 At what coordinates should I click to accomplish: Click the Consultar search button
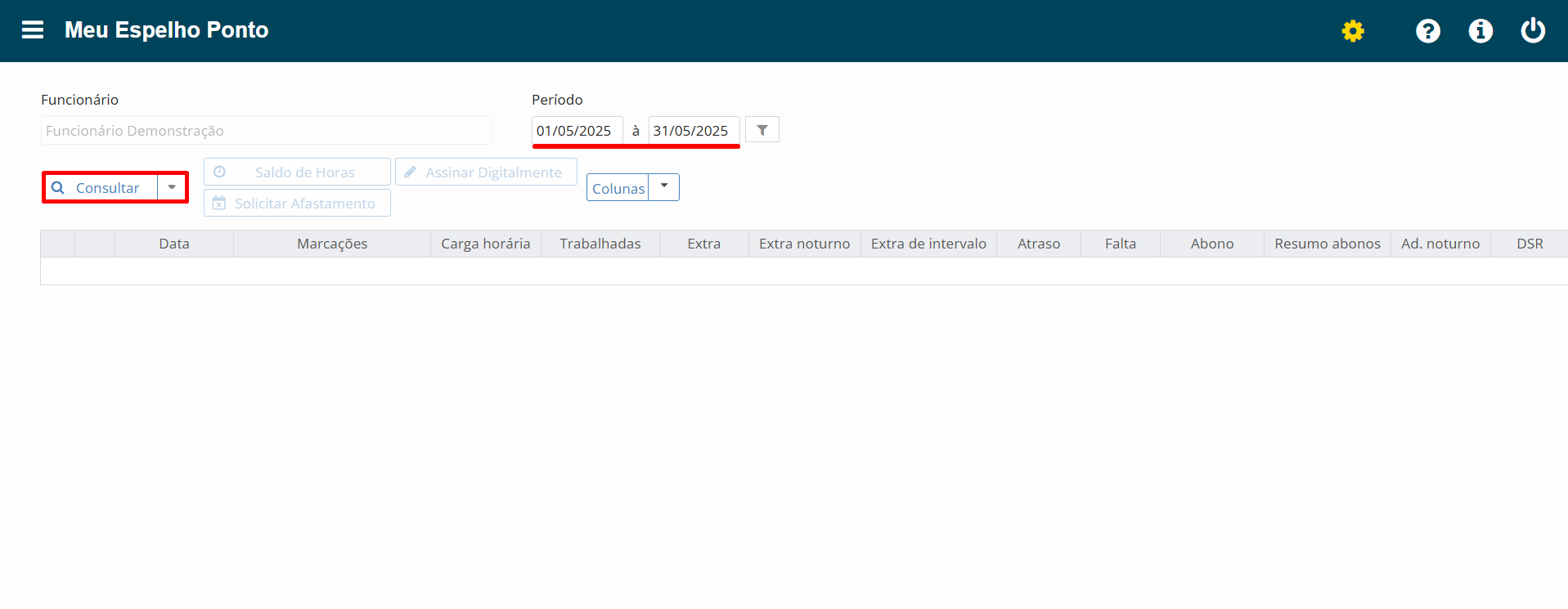coord(101,188)
